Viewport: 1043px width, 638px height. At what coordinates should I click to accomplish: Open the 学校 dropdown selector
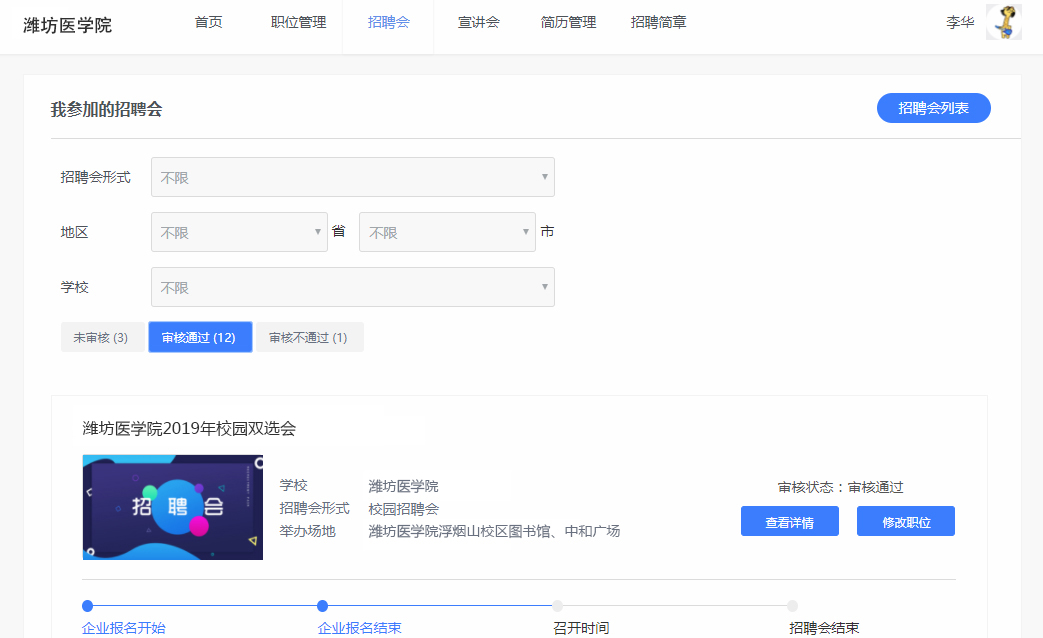(352, 287)
